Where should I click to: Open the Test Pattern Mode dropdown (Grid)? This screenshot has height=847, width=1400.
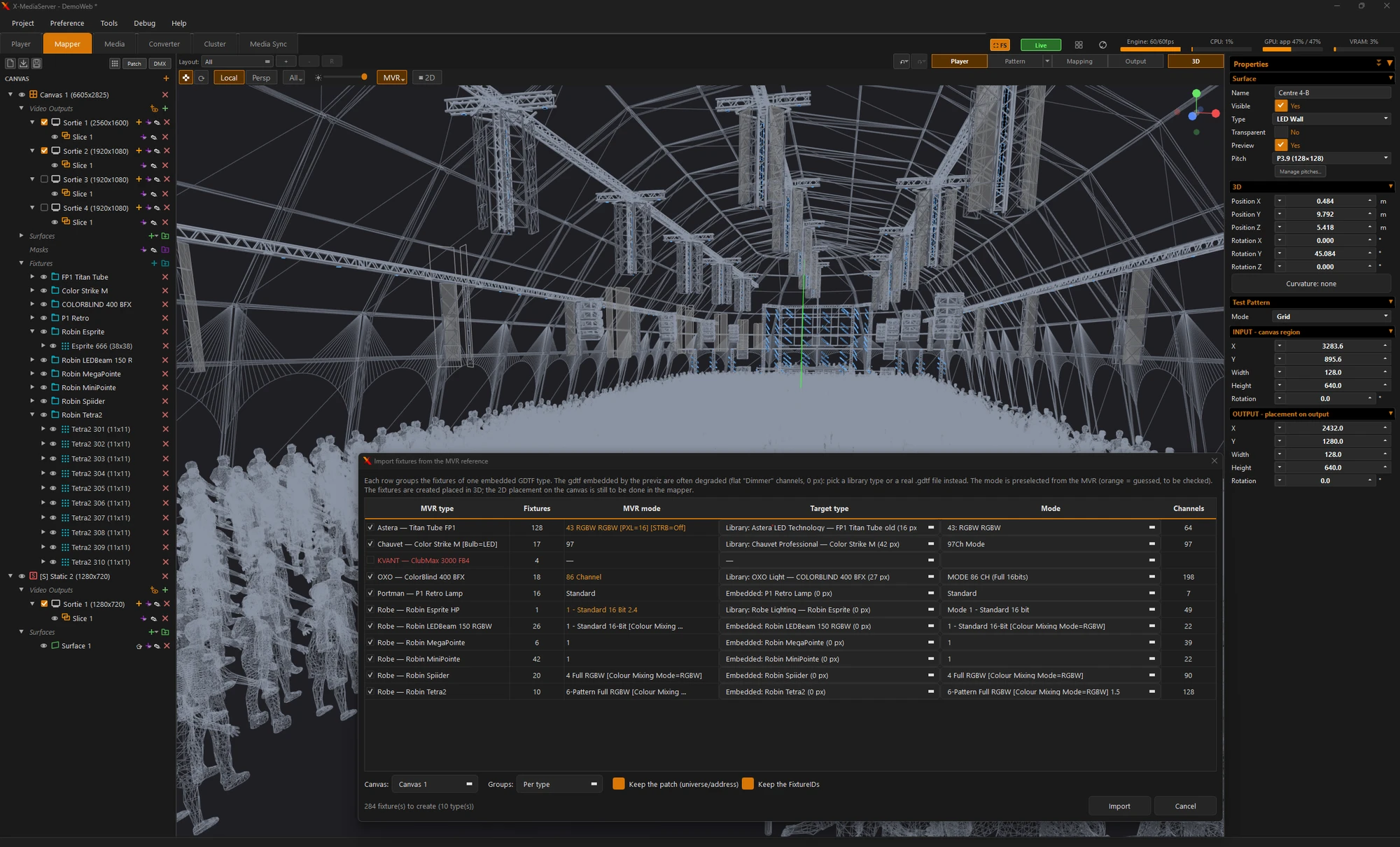point(1332,316)
